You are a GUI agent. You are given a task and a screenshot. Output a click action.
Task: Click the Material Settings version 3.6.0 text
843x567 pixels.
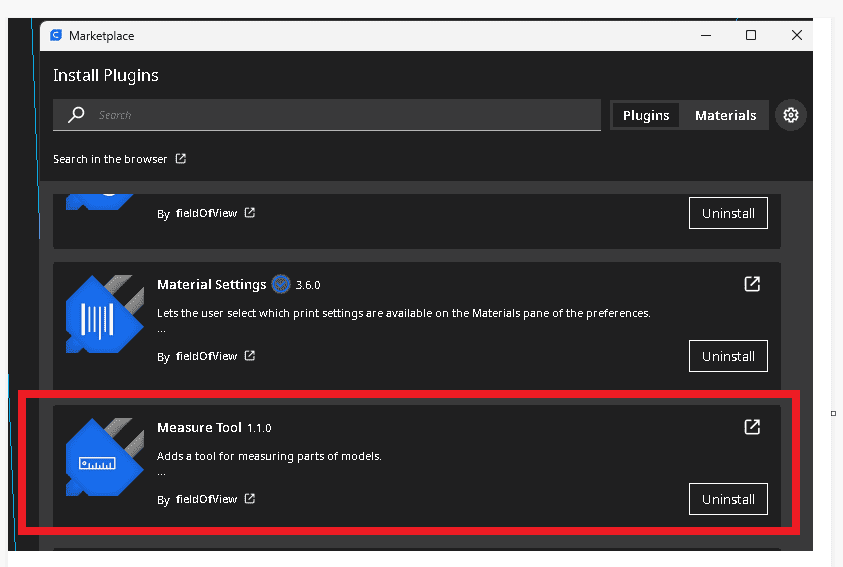[308, 285]
